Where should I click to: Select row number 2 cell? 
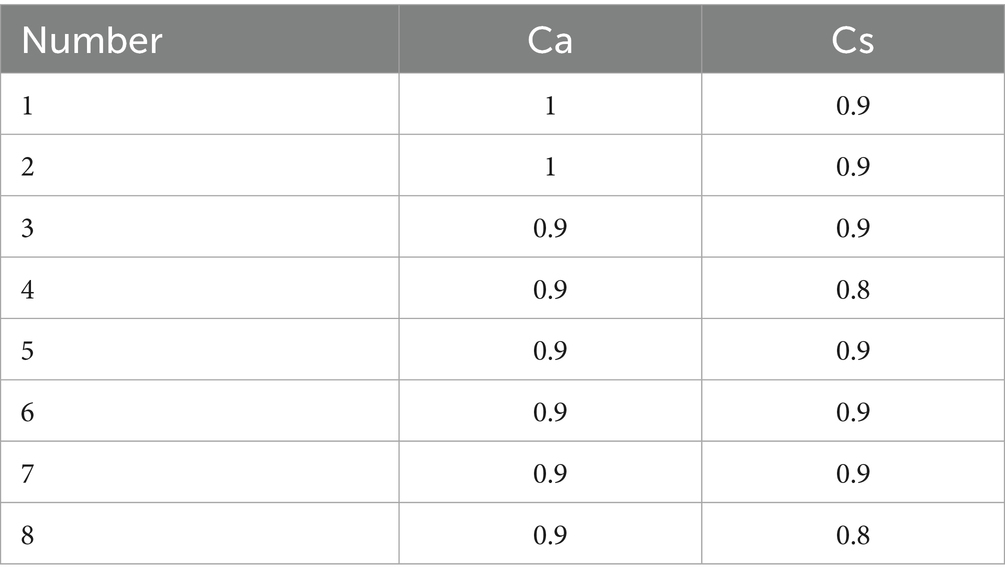tap(27, 166)
